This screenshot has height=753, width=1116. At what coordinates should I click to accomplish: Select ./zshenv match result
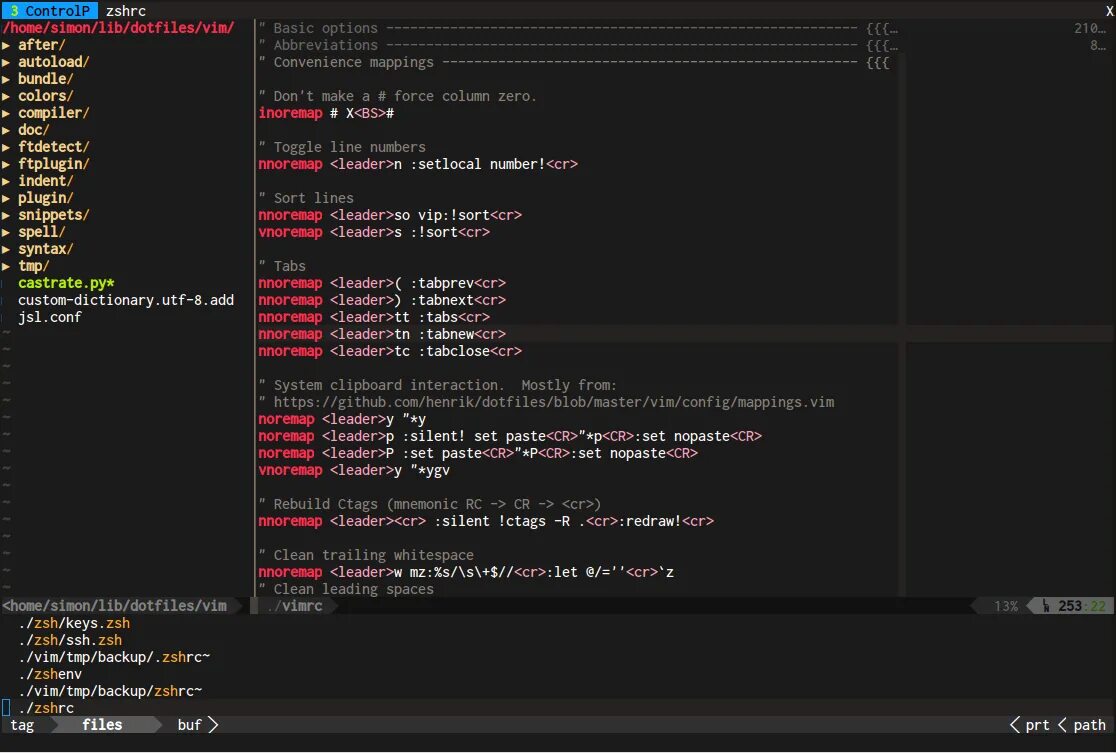point(51,674)
